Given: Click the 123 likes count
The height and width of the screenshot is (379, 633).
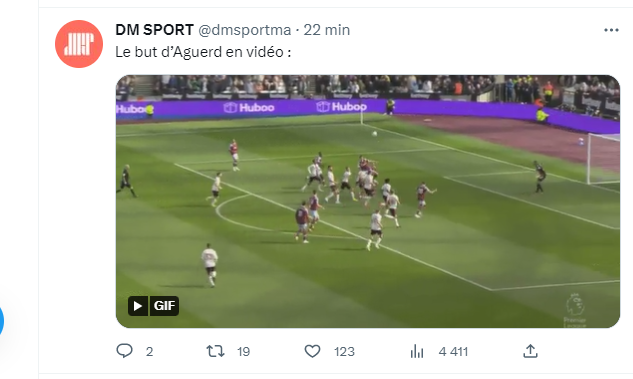Looking at the screenshot, I should pos(344,352).
